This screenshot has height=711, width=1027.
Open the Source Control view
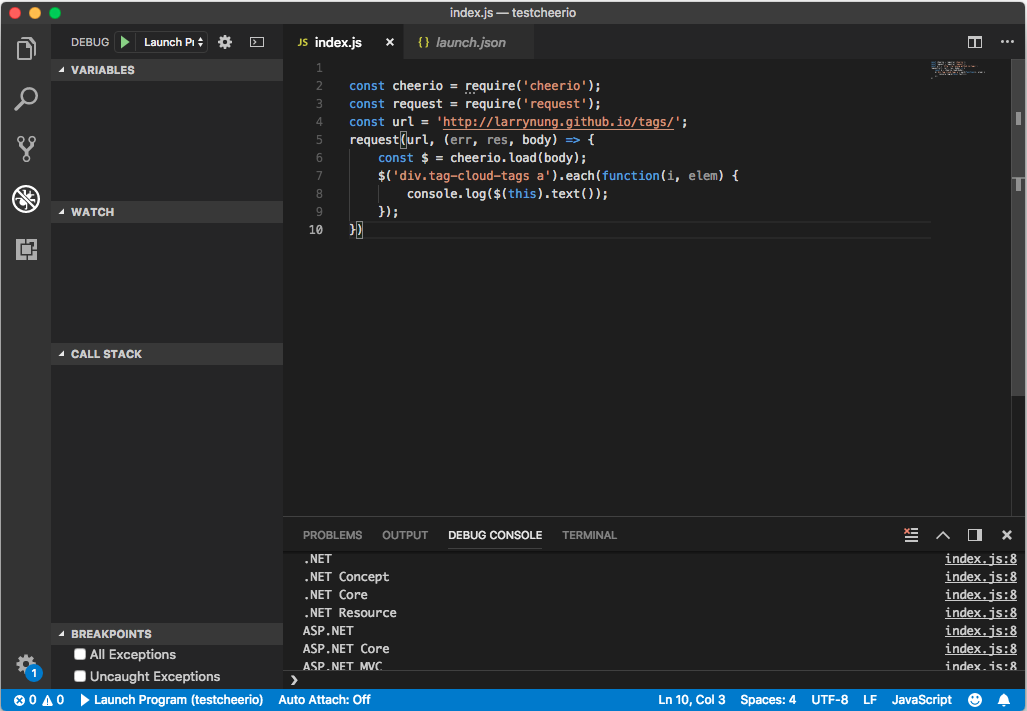[26, 149]
